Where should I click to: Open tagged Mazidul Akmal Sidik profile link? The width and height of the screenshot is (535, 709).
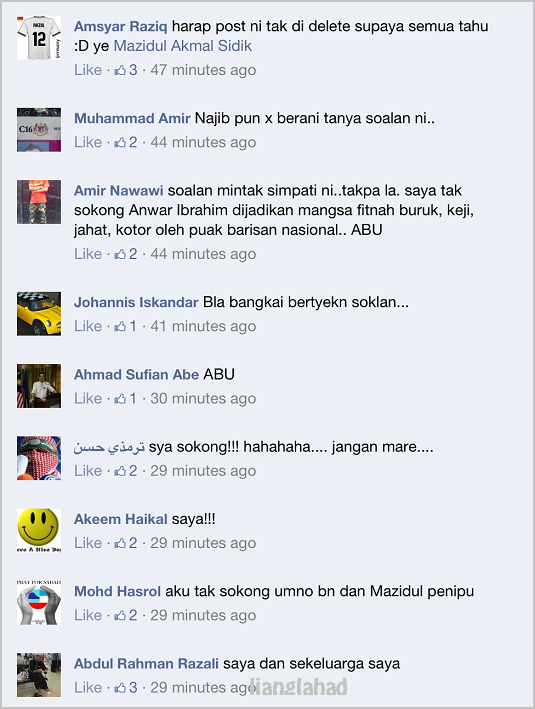click(x=183, y=46)
